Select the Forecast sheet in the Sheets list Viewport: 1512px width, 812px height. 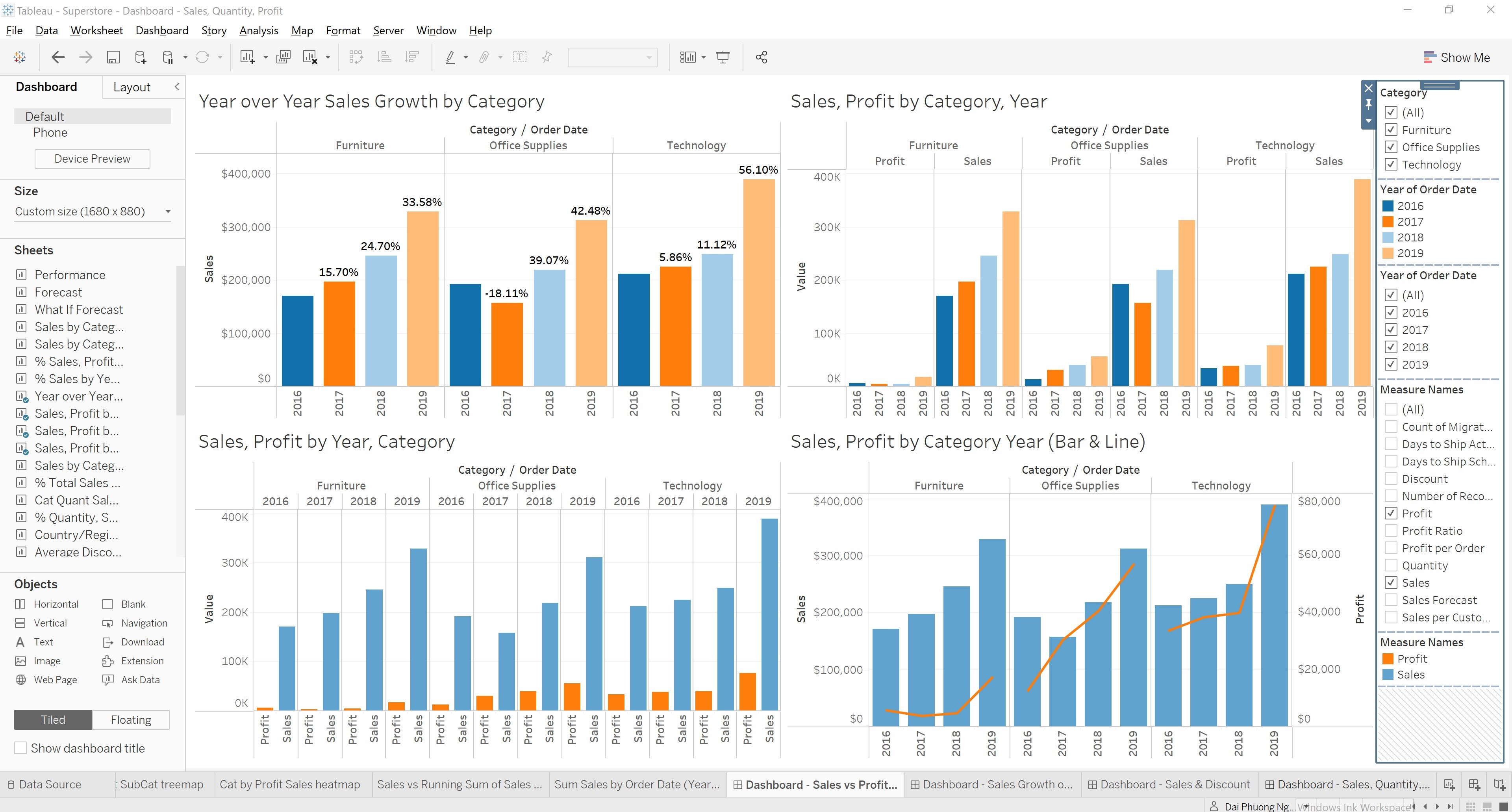59,292
